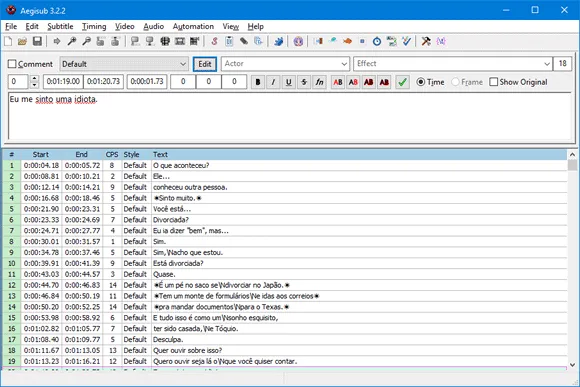Screen dimensions: 580x387
Task: Open the Styles Manager toolbar icon
Action: 215,41
